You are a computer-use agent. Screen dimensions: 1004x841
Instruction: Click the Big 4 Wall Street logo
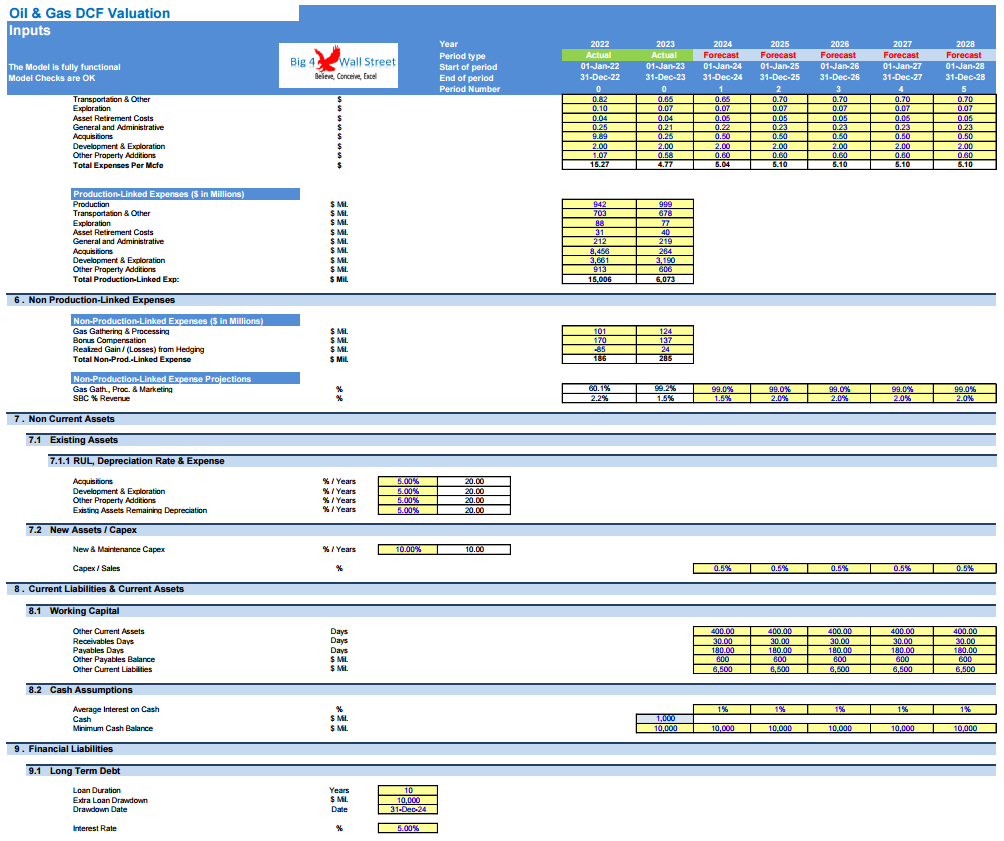pyautogui.click(x=338, y=65)
